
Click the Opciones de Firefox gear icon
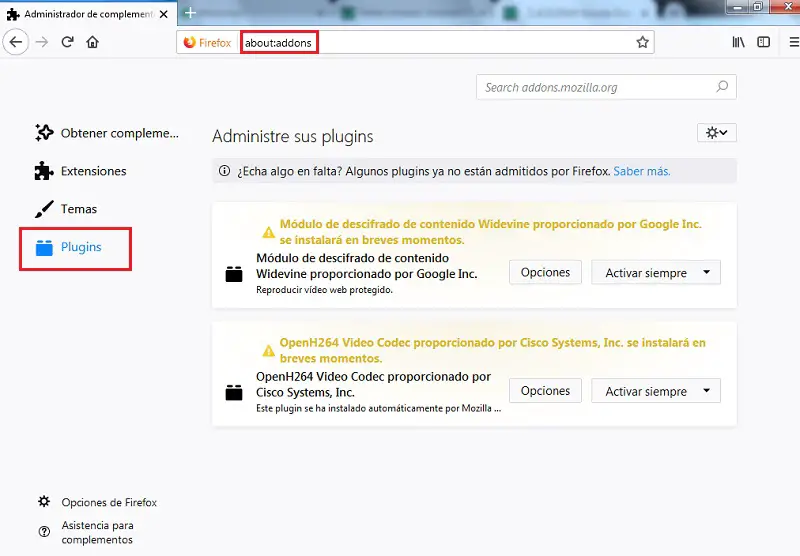[44, 502]
